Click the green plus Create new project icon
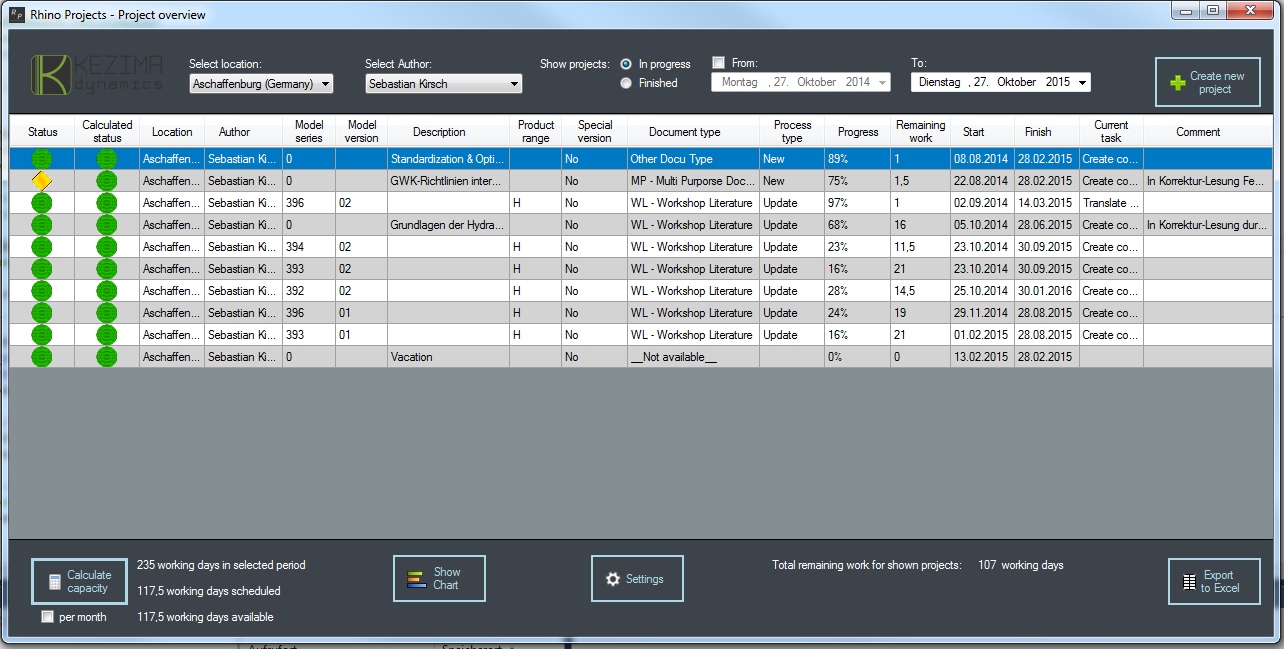The width and height of the screenshot is (1284, 649). coord(1177,83)
